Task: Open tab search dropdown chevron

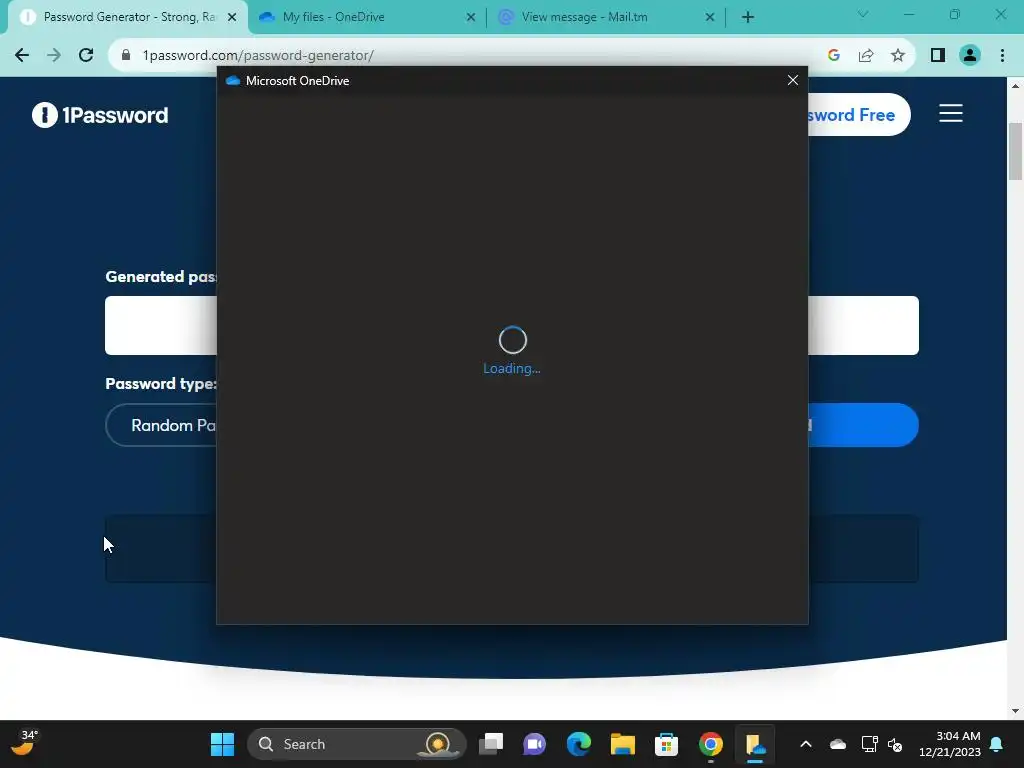Action: pos(863,14)
